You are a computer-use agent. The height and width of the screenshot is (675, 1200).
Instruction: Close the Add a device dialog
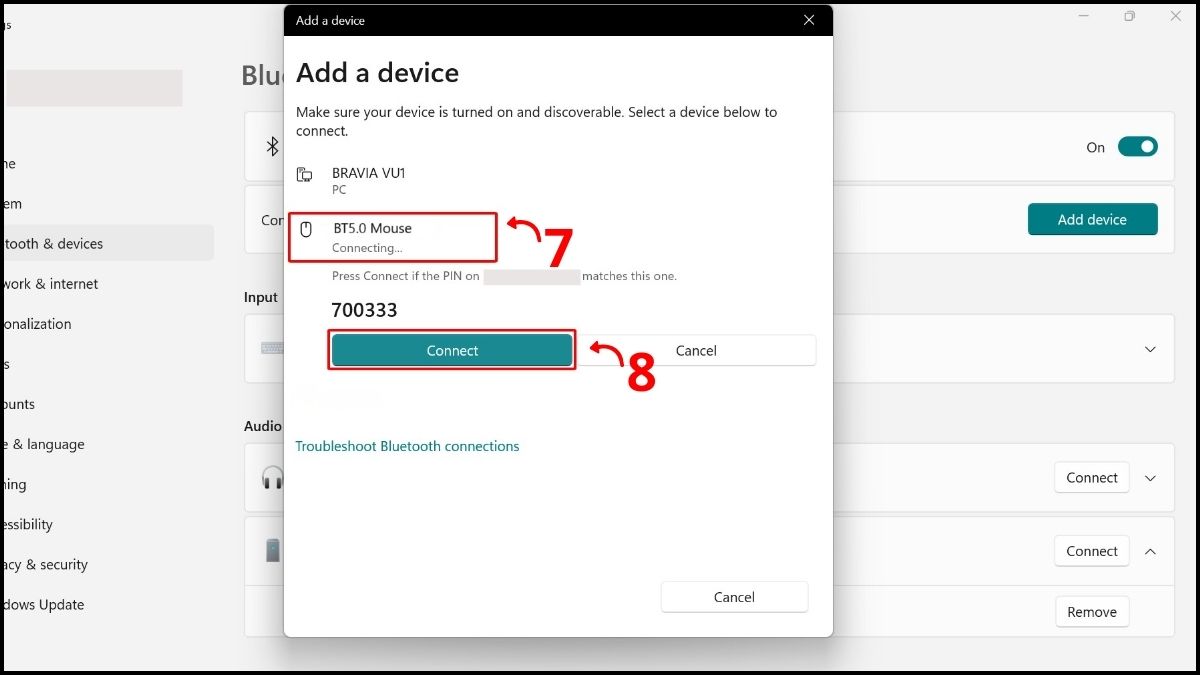tap(809, 20)
